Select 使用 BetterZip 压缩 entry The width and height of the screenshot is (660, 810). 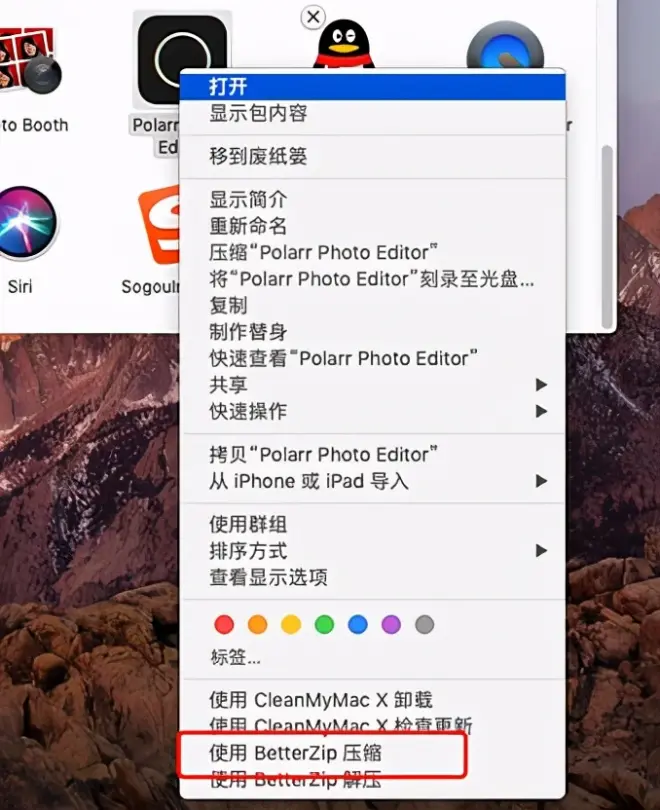coord(372,753)
